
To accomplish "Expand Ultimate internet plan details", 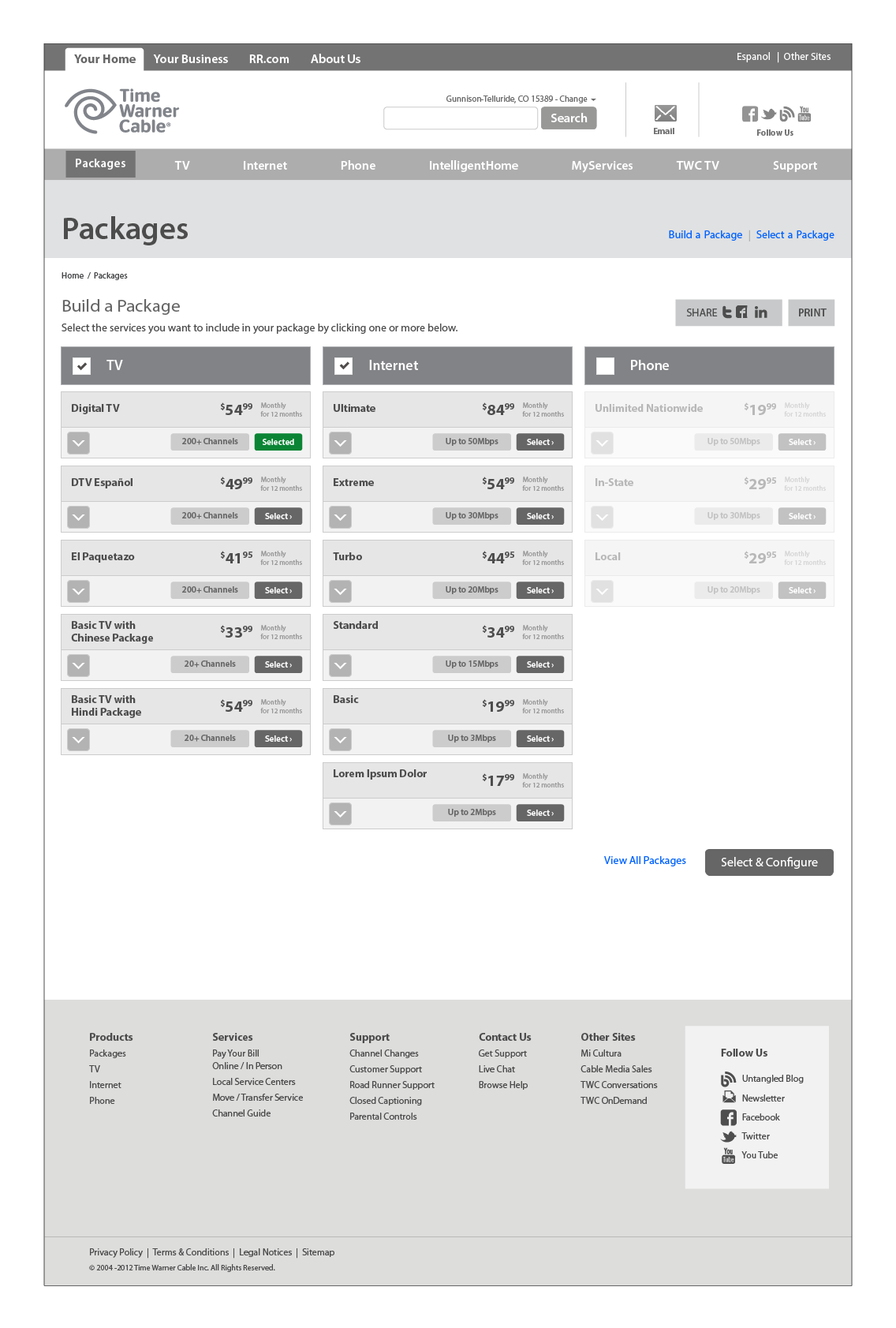I will point(340,443).
